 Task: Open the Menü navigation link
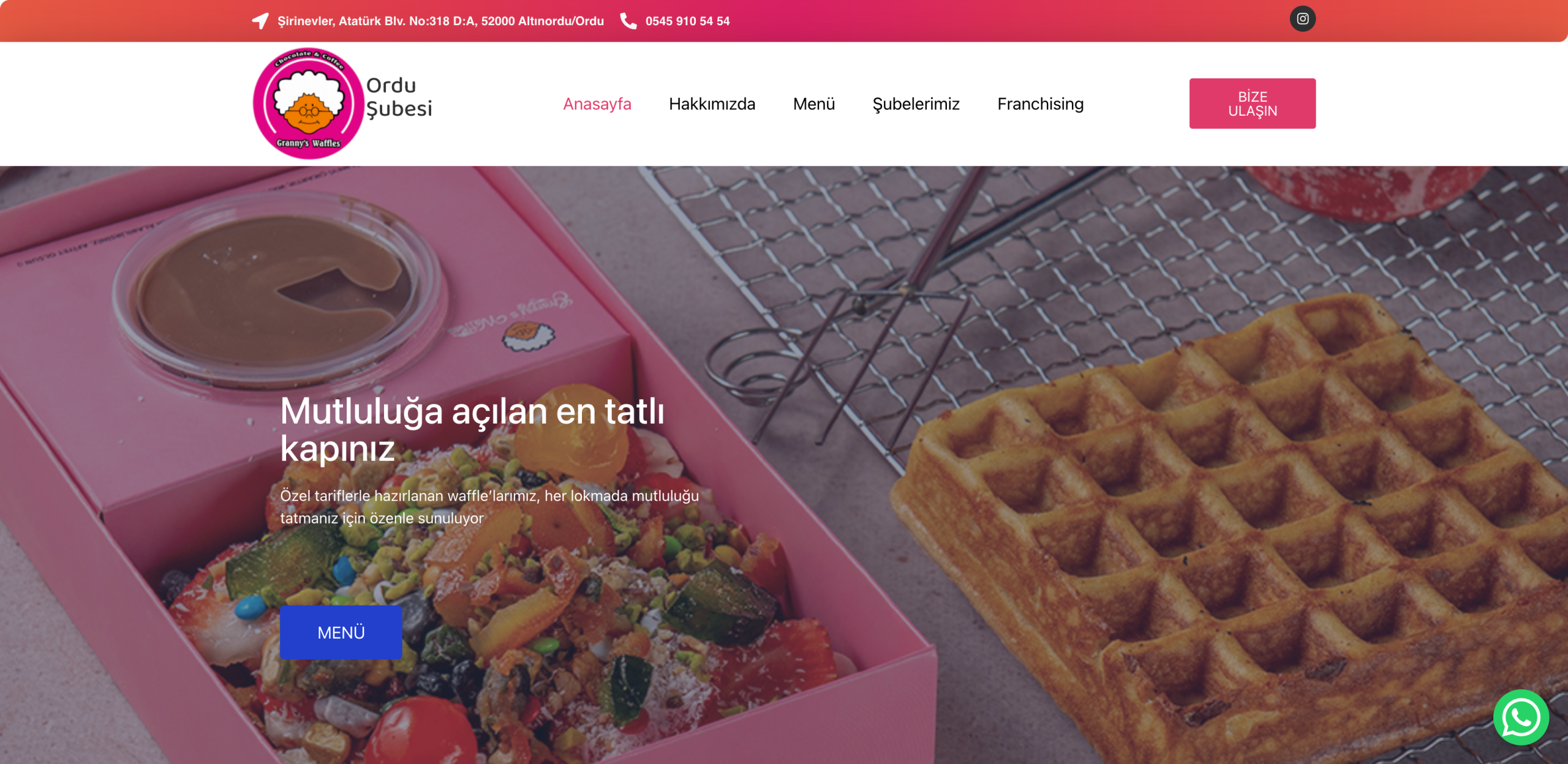coord(813,104)
